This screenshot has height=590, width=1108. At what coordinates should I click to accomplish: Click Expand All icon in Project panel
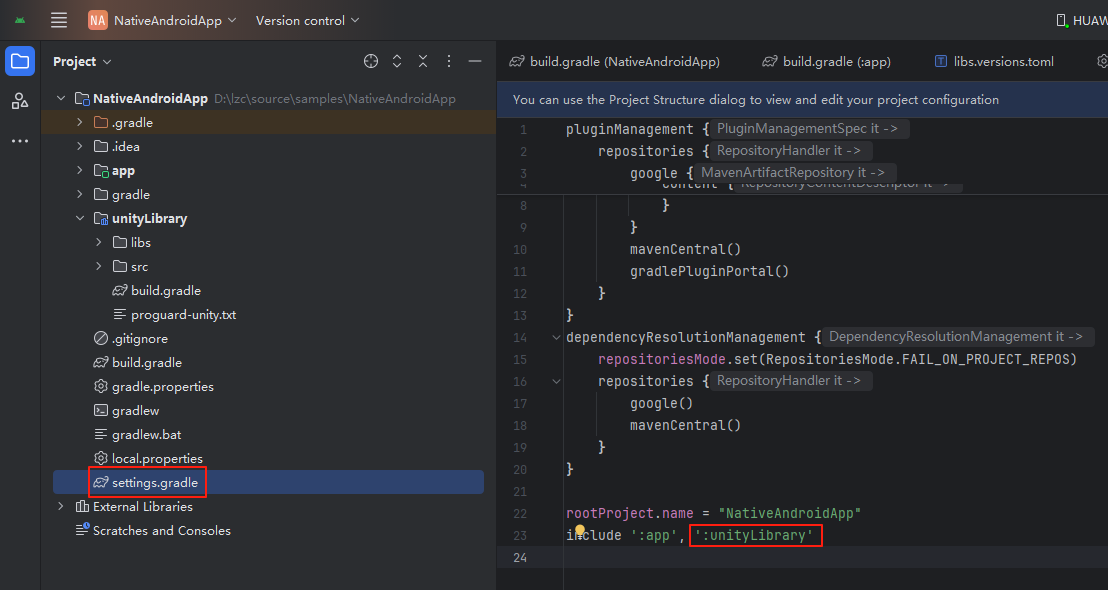point(397,61)
